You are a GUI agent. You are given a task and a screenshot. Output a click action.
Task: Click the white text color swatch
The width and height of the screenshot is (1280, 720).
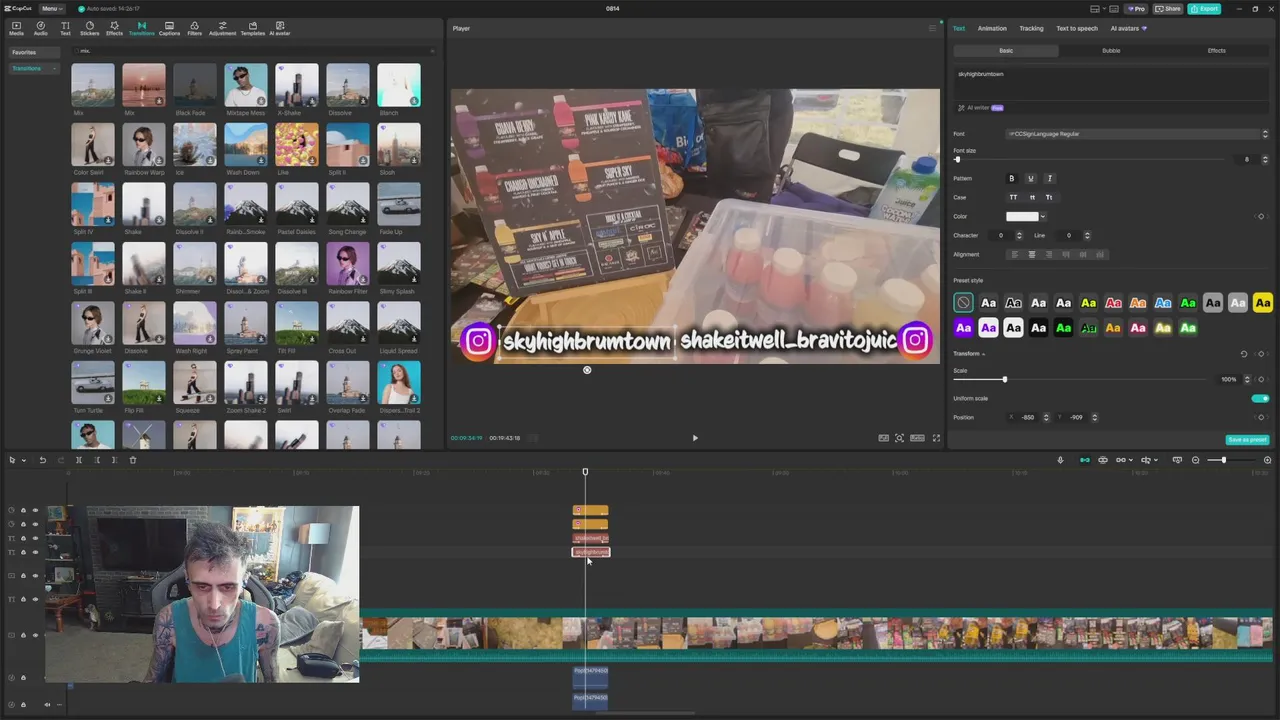coord(1022,217)
